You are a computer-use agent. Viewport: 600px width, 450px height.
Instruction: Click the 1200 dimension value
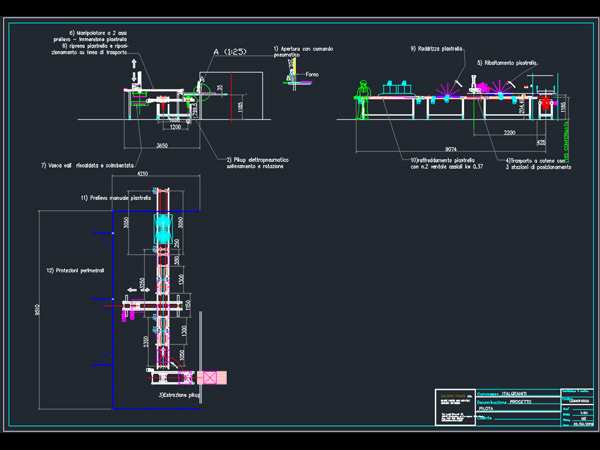(x=175, y=127)
